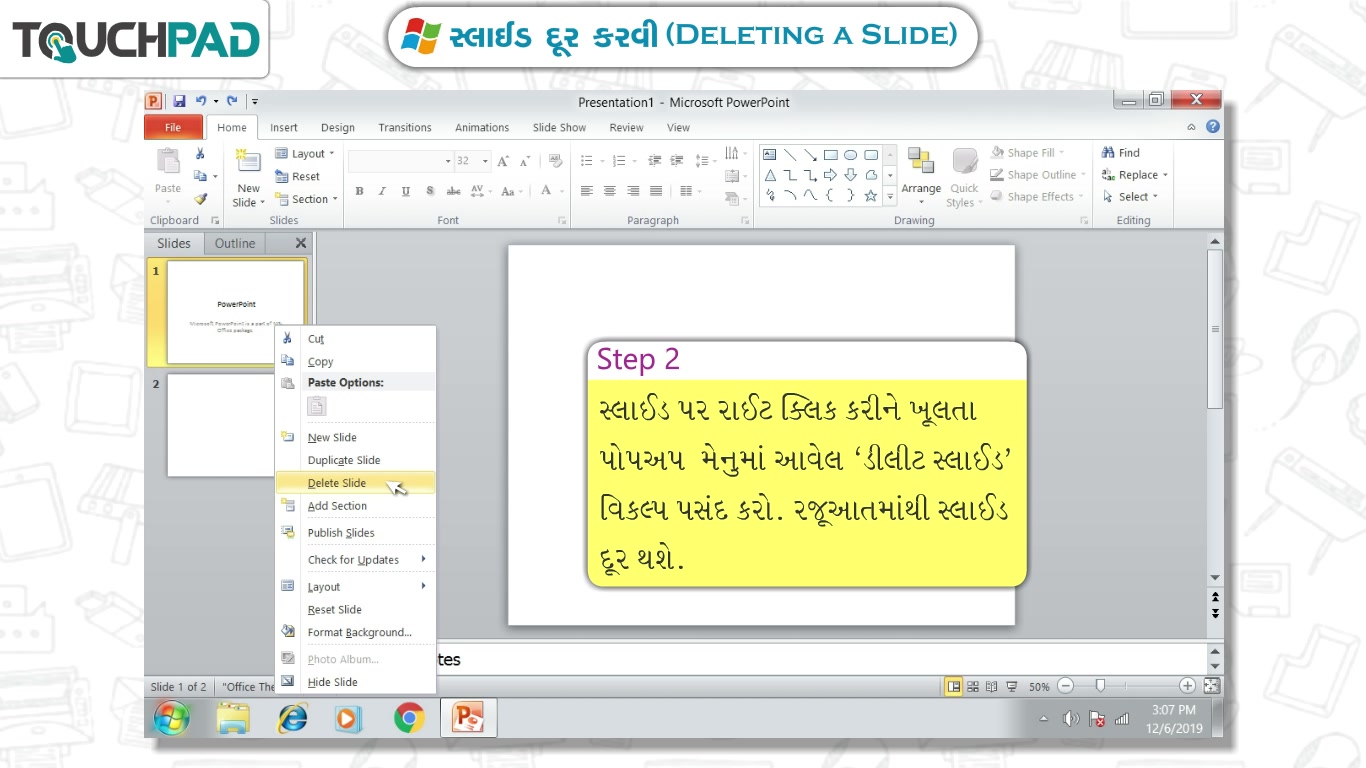Click Decrease List Level icon
Viewport: 1366px width, 768px height.
[655, 160]
